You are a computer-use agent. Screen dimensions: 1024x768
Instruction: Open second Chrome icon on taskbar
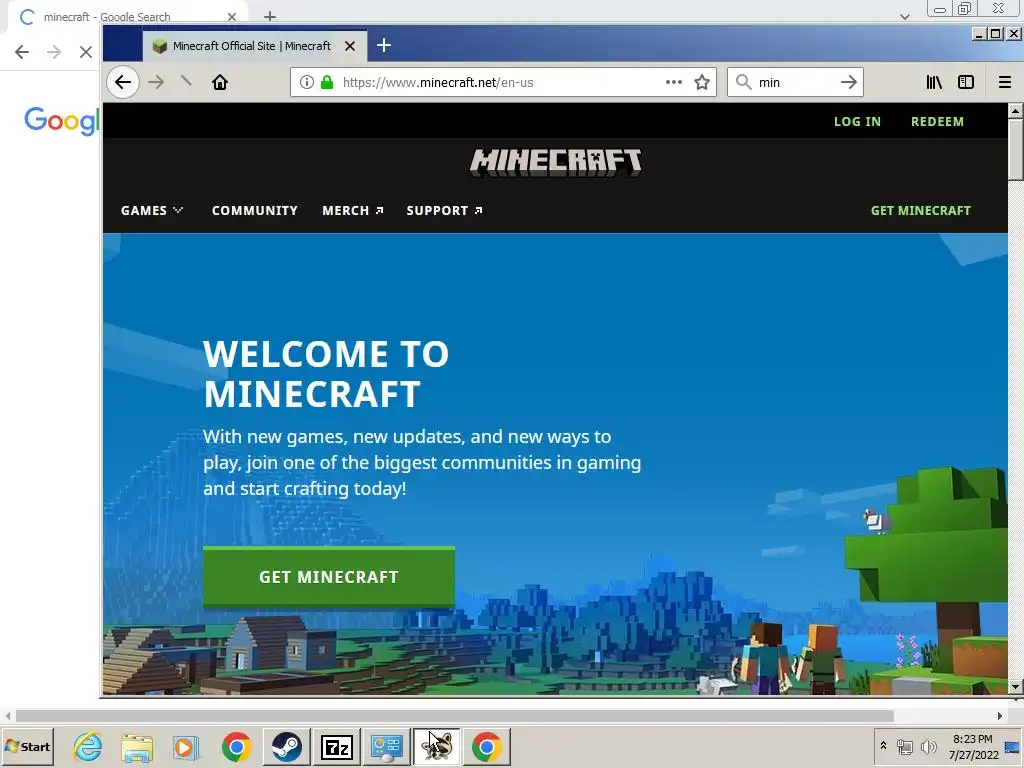coord(487,746)
